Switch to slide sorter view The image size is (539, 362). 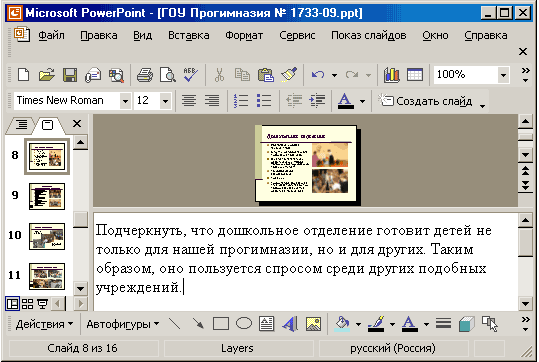(28, 304)
